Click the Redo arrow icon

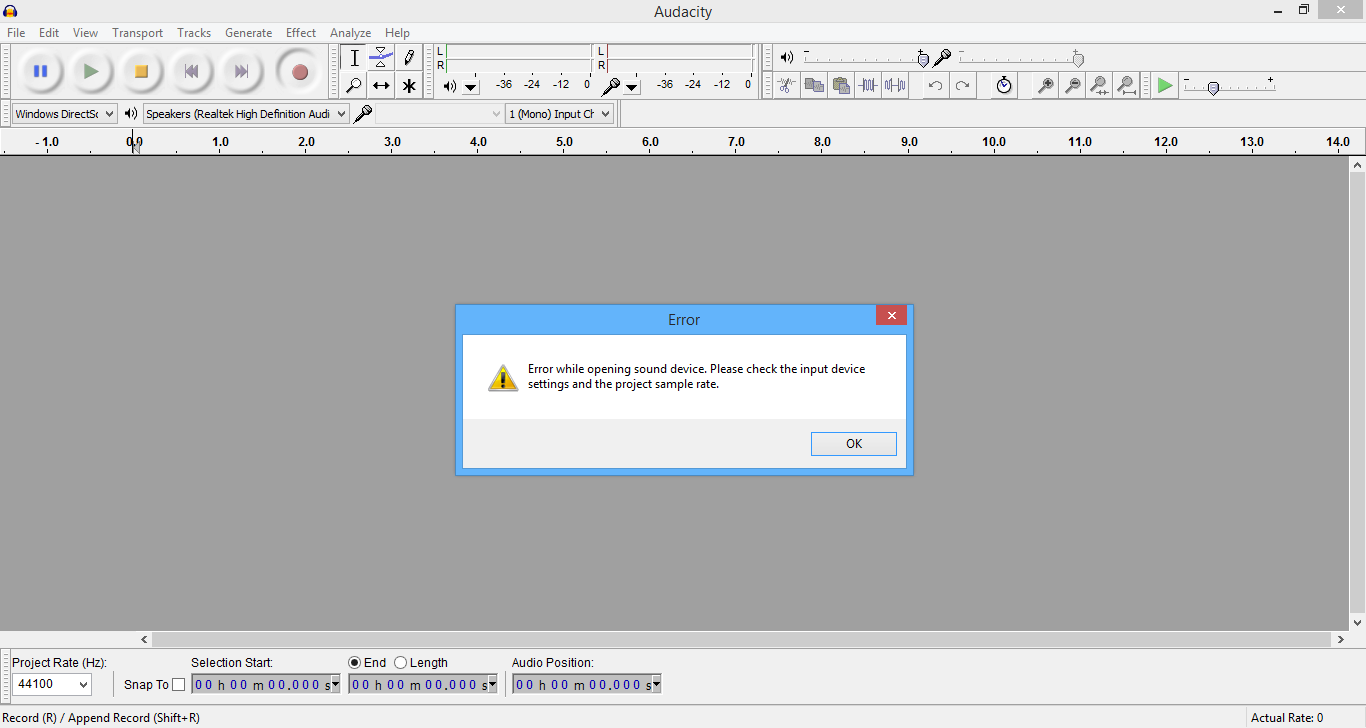(x=962, y=85)
